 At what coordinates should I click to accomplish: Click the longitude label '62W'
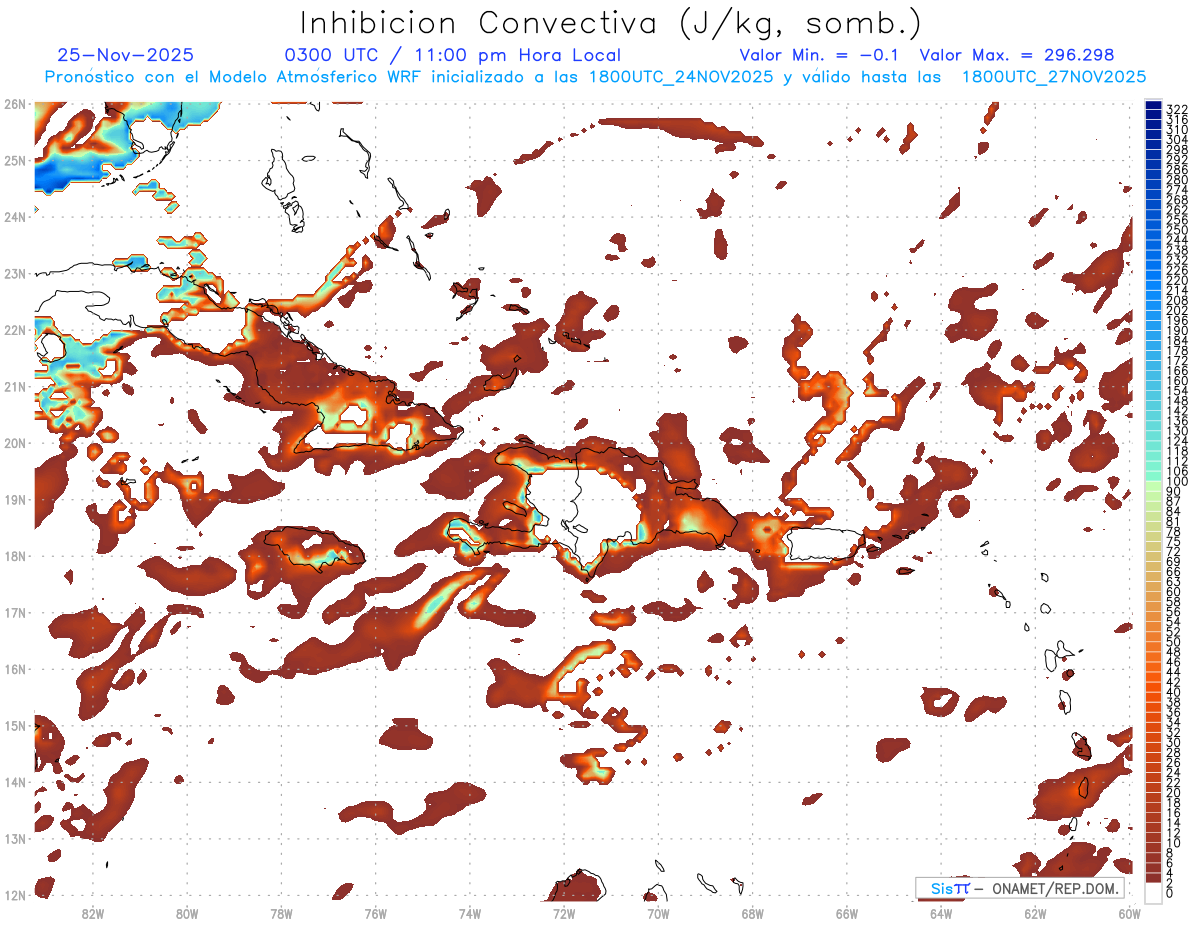pos(1035,913)
